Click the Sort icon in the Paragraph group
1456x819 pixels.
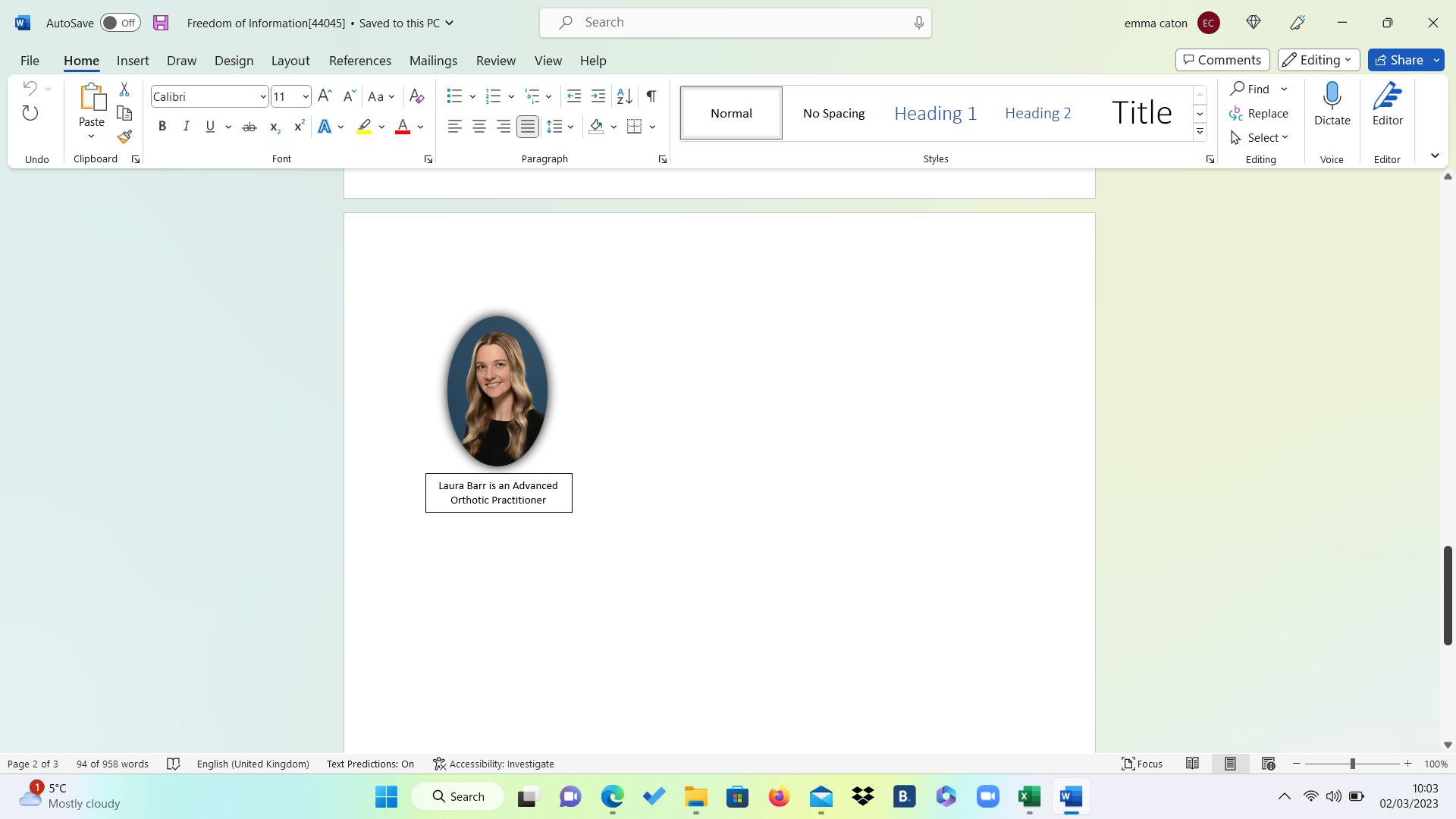pos(624,96)
